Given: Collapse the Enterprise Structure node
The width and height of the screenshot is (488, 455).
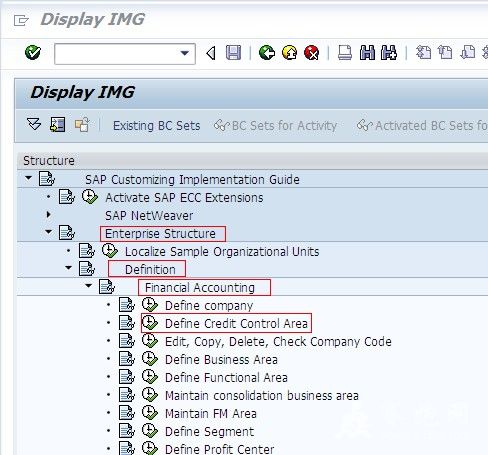Looking at the screenshot, I should [x=49, y=231].
